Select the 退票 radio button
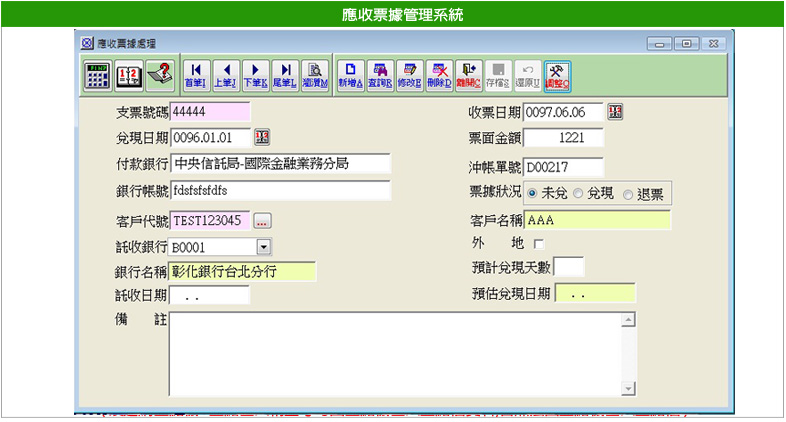This screenshot has height=422, width=786. coord(628,193)
